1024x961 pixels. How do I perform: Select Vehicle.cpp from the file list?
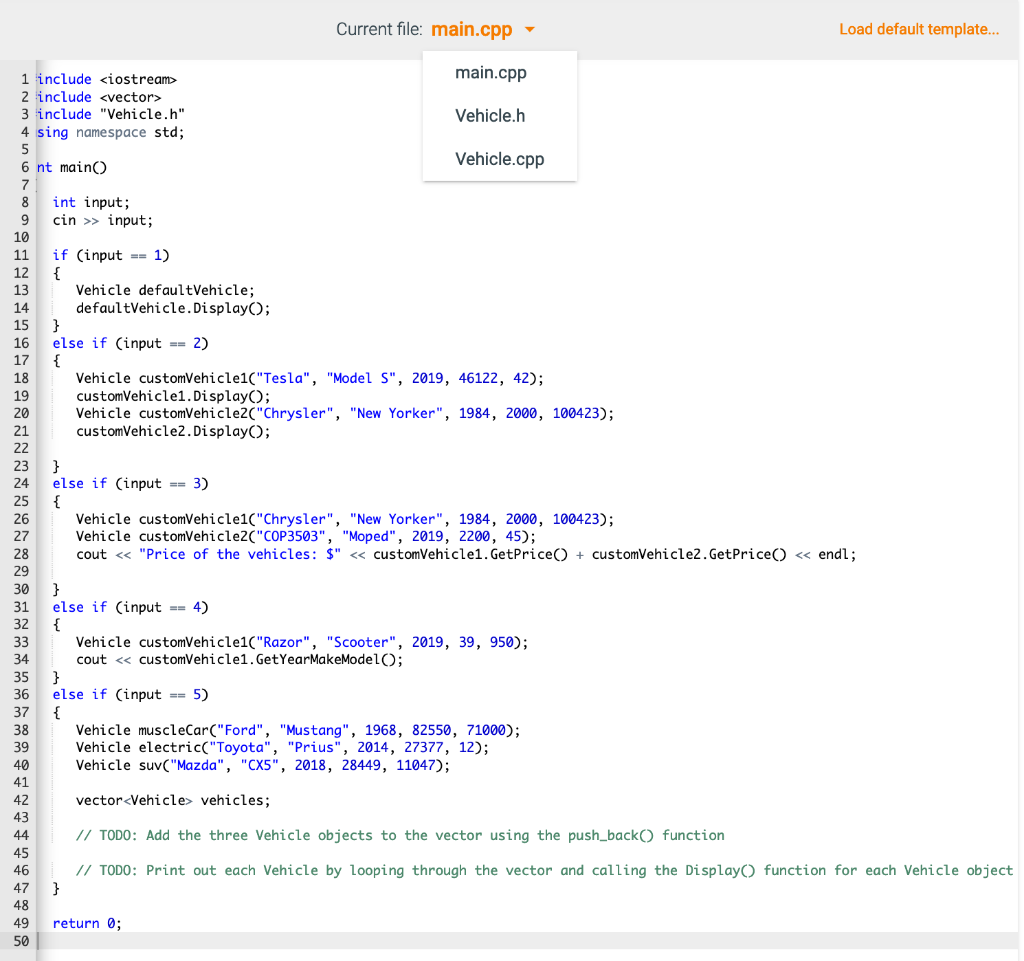pos(500,159)
